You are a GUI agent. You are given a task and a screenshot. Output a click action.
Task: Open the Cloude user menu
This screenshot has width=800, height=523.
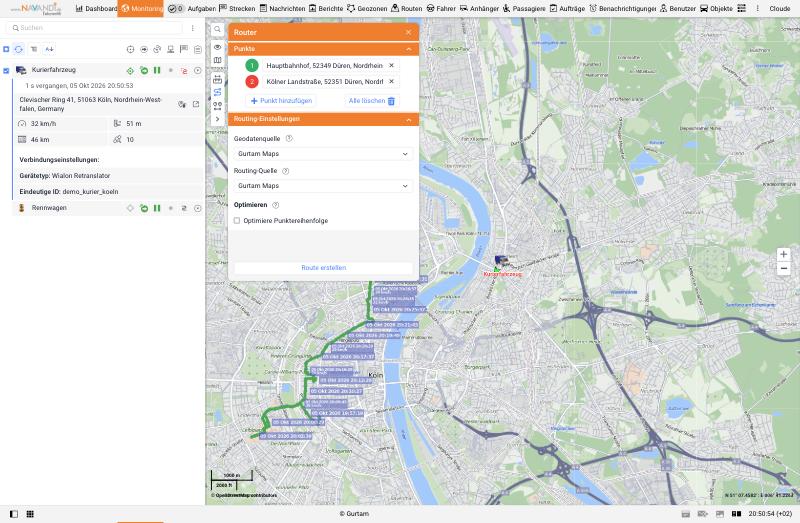point(780,8)
